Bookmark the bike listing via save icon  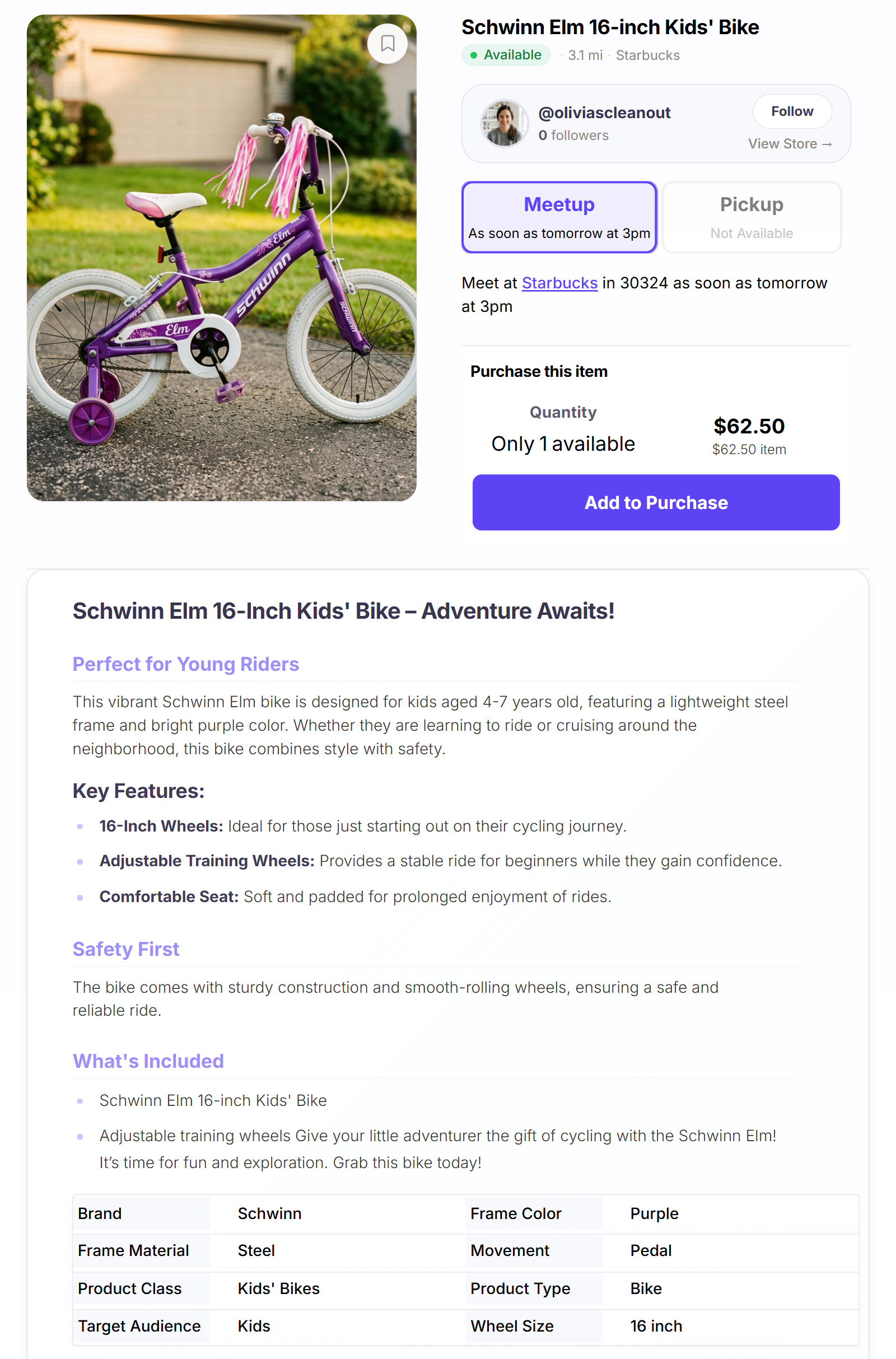[x=388, y=43]
